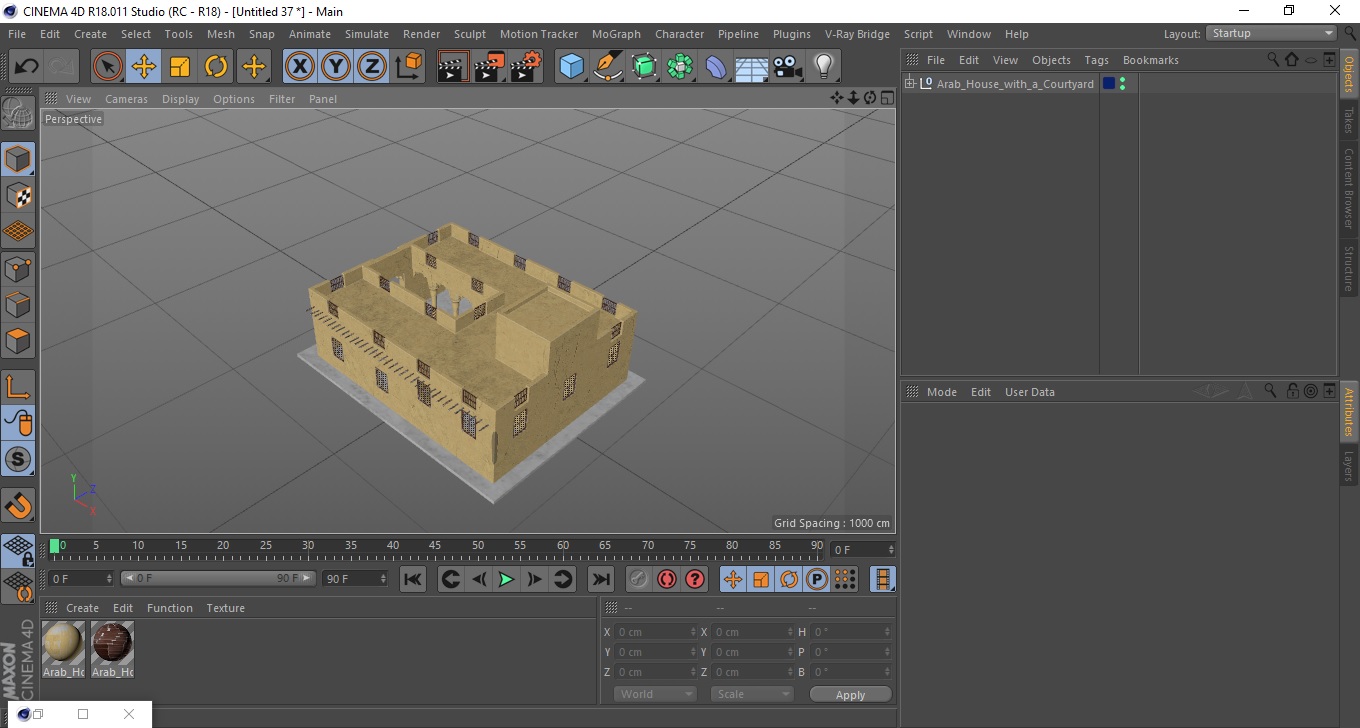Go to end of animation

pyautogui.click(x=600, y=579)
